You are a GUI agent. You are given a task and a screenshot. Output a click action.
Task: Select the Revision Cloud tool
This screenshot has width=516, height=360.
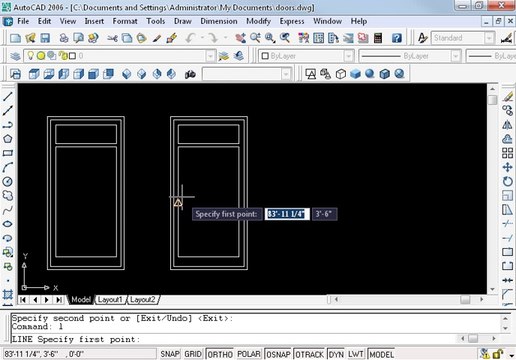point(8,195)
